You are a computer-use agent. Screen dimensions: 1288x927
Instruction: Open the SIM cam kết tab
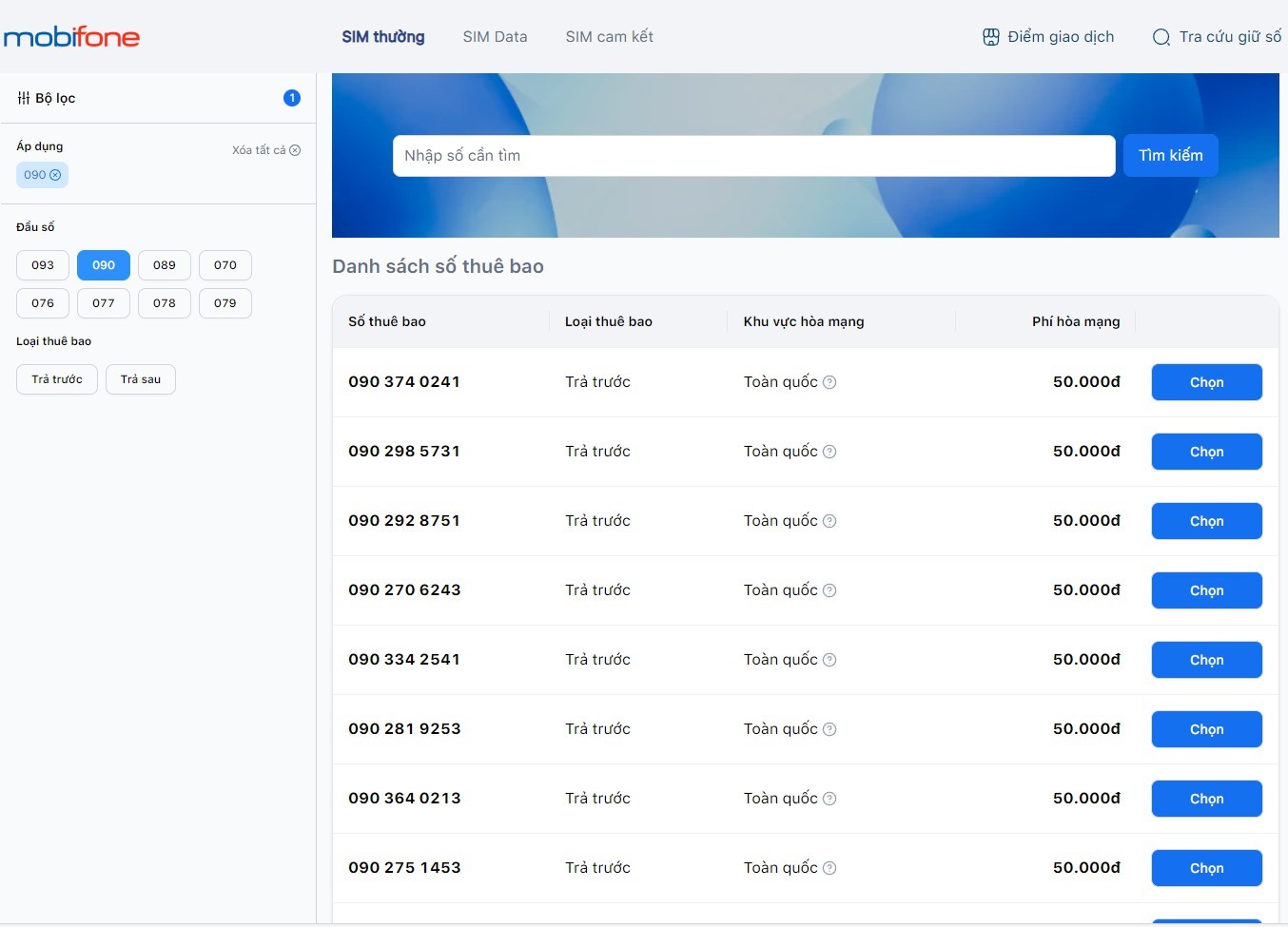[609, 36]
